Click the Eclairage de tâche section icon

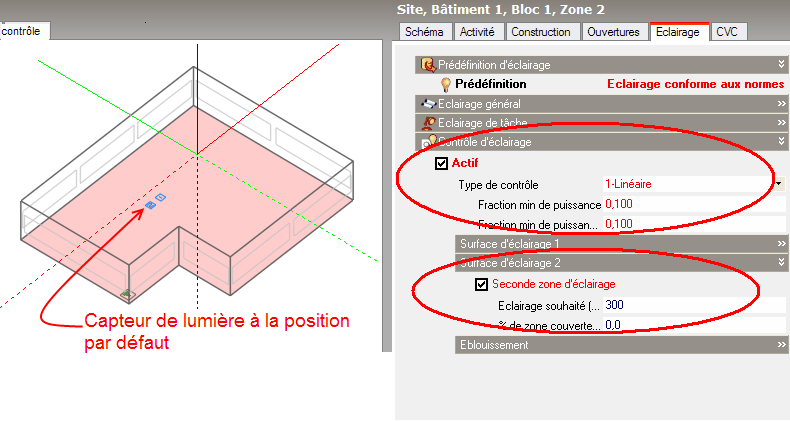427,123
